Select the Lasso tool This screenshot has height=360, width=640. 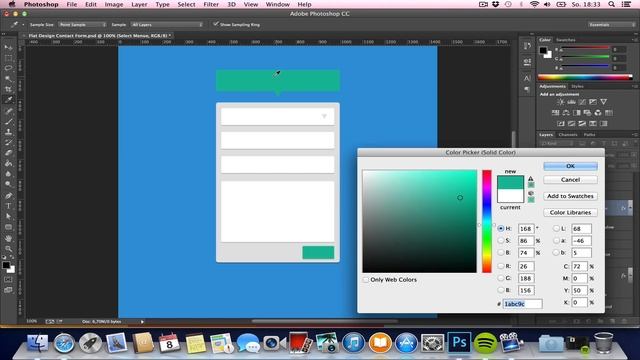(x=8, y=69)
